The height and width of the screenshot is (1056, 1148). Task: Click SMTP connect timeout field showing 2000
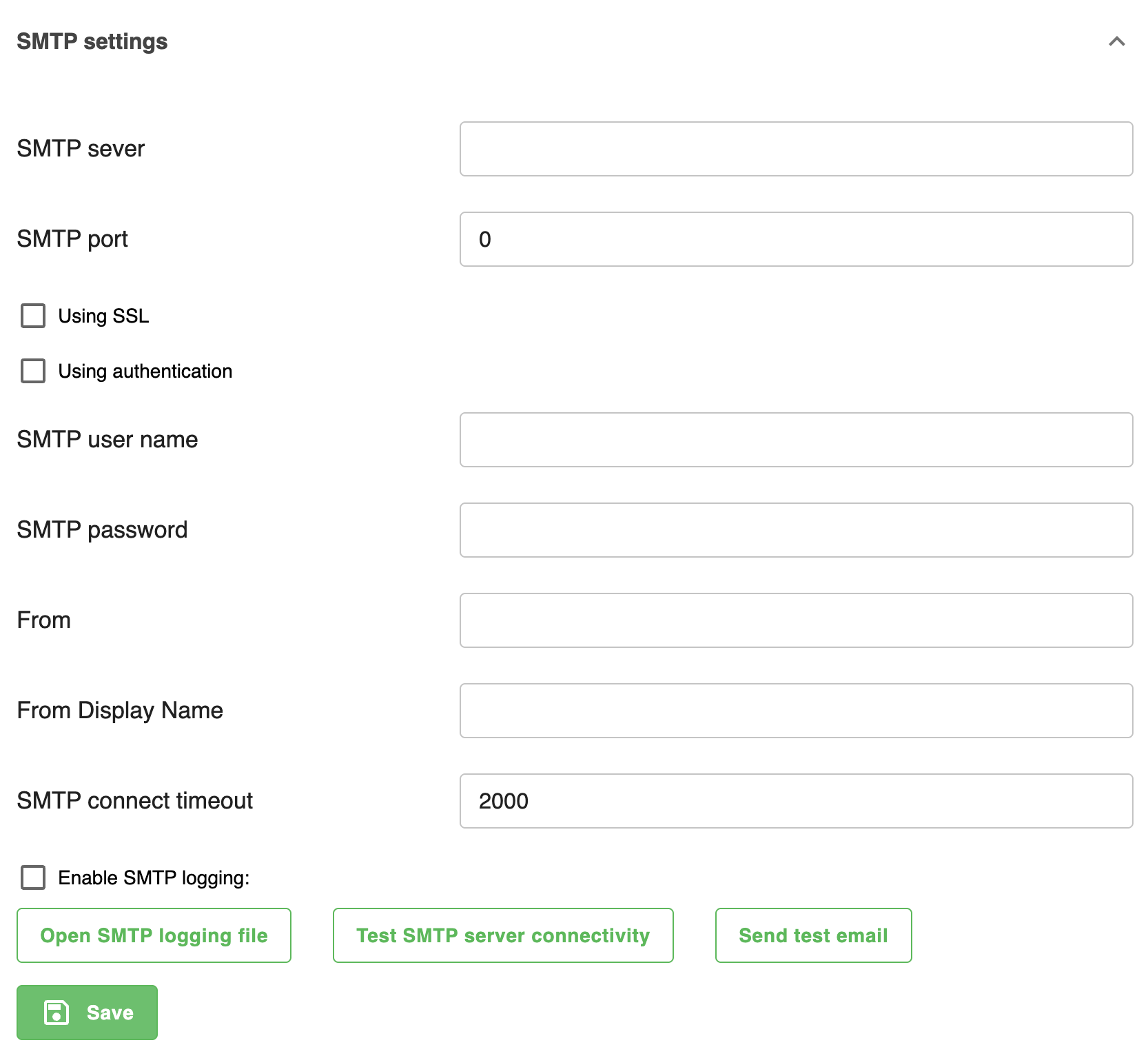pyautogui.click(x=796, y=801)
